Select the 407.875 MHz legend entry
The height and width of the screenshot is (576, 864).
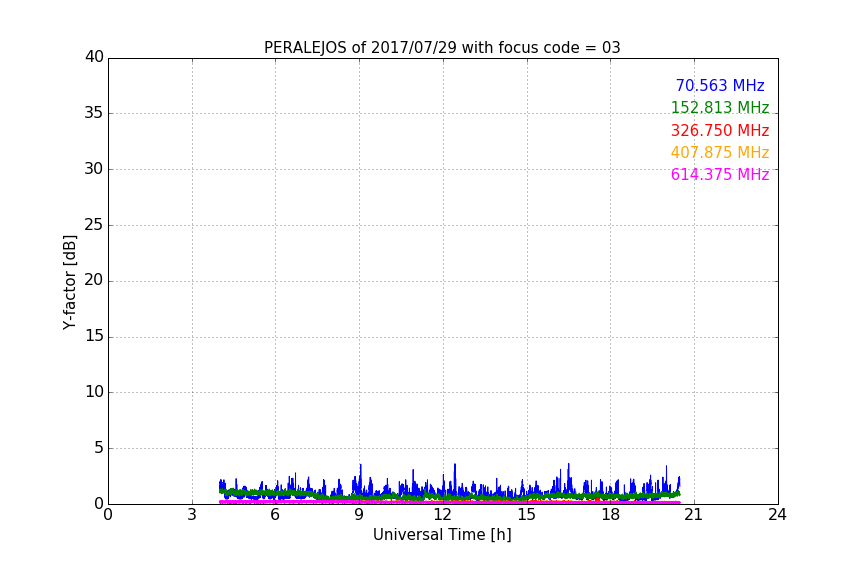click(720, 153)
